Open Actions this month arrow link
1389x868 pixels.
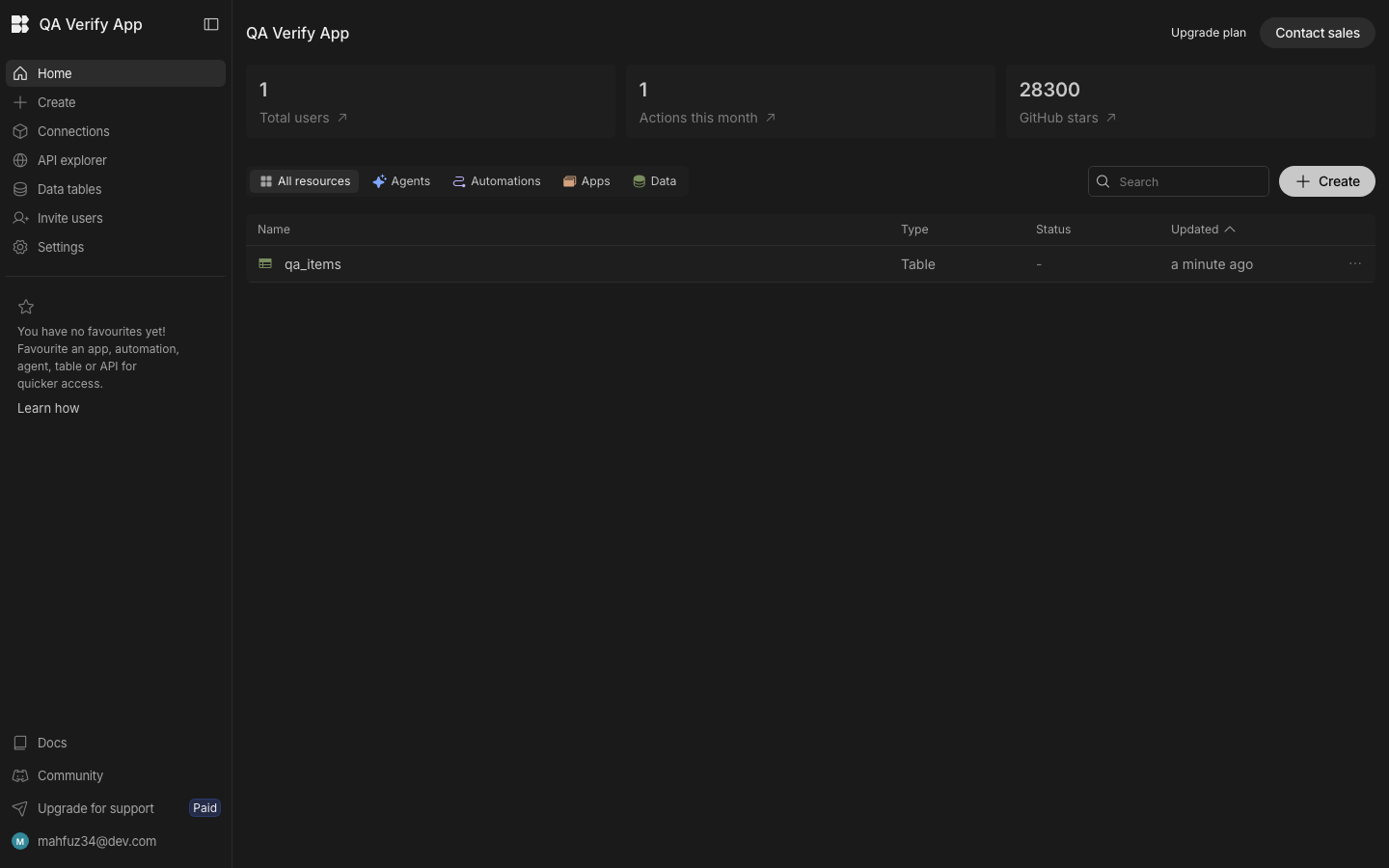[770, 118]
